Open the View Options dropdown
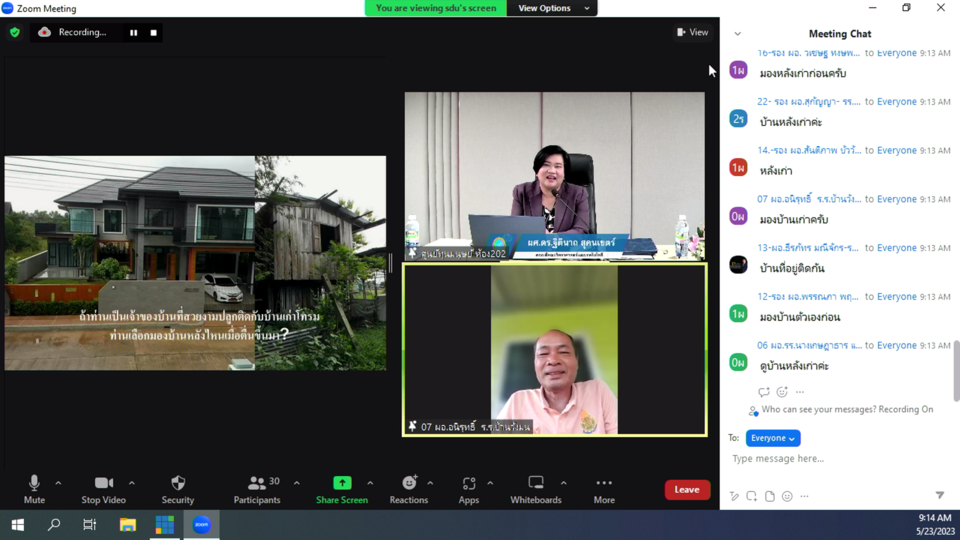Viewport: 960px width, 540px height. click(x=552, y=8)
